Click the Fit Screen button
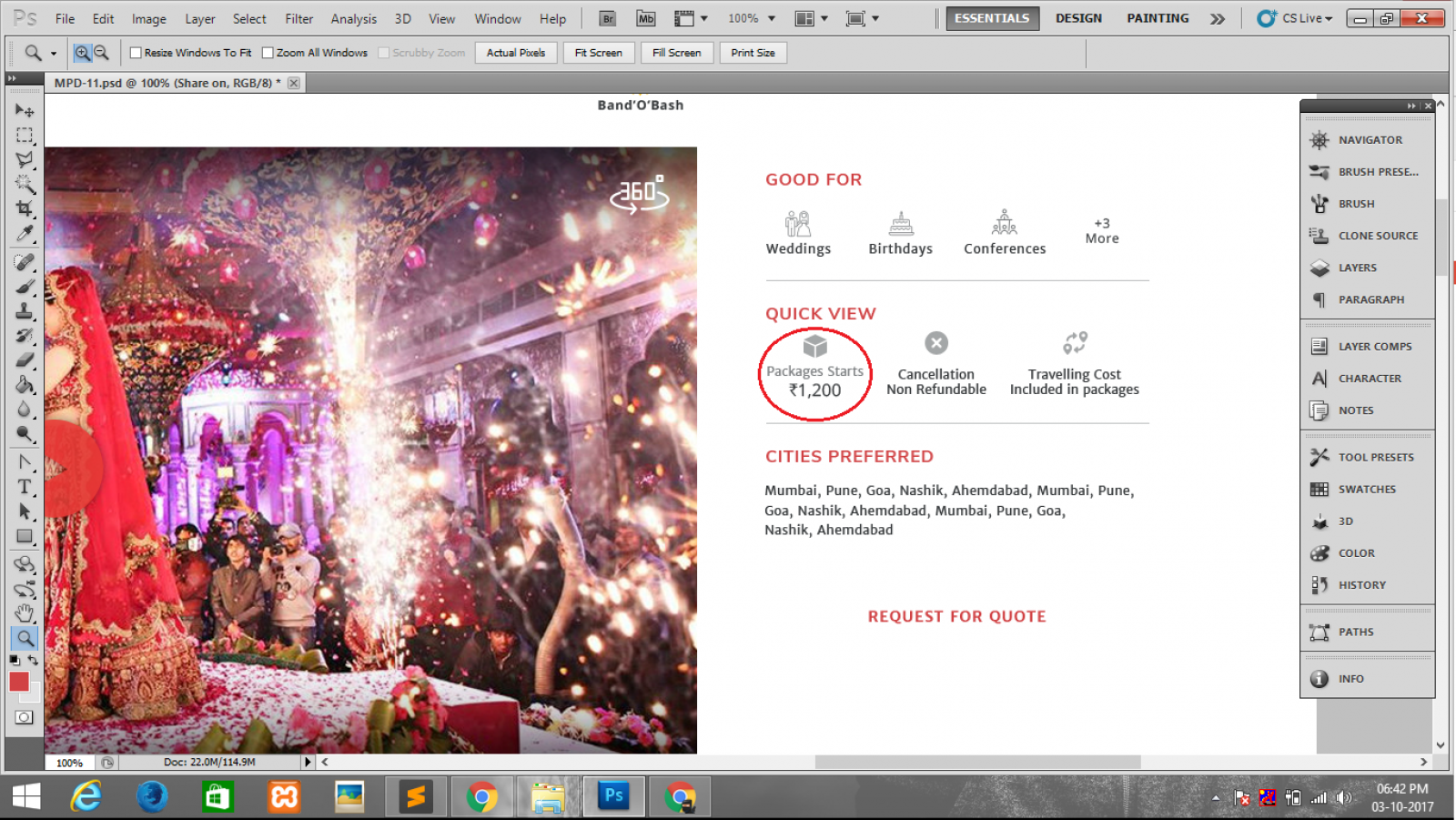The height and width of the screenshot is (820, 1456). coord(598,53)
